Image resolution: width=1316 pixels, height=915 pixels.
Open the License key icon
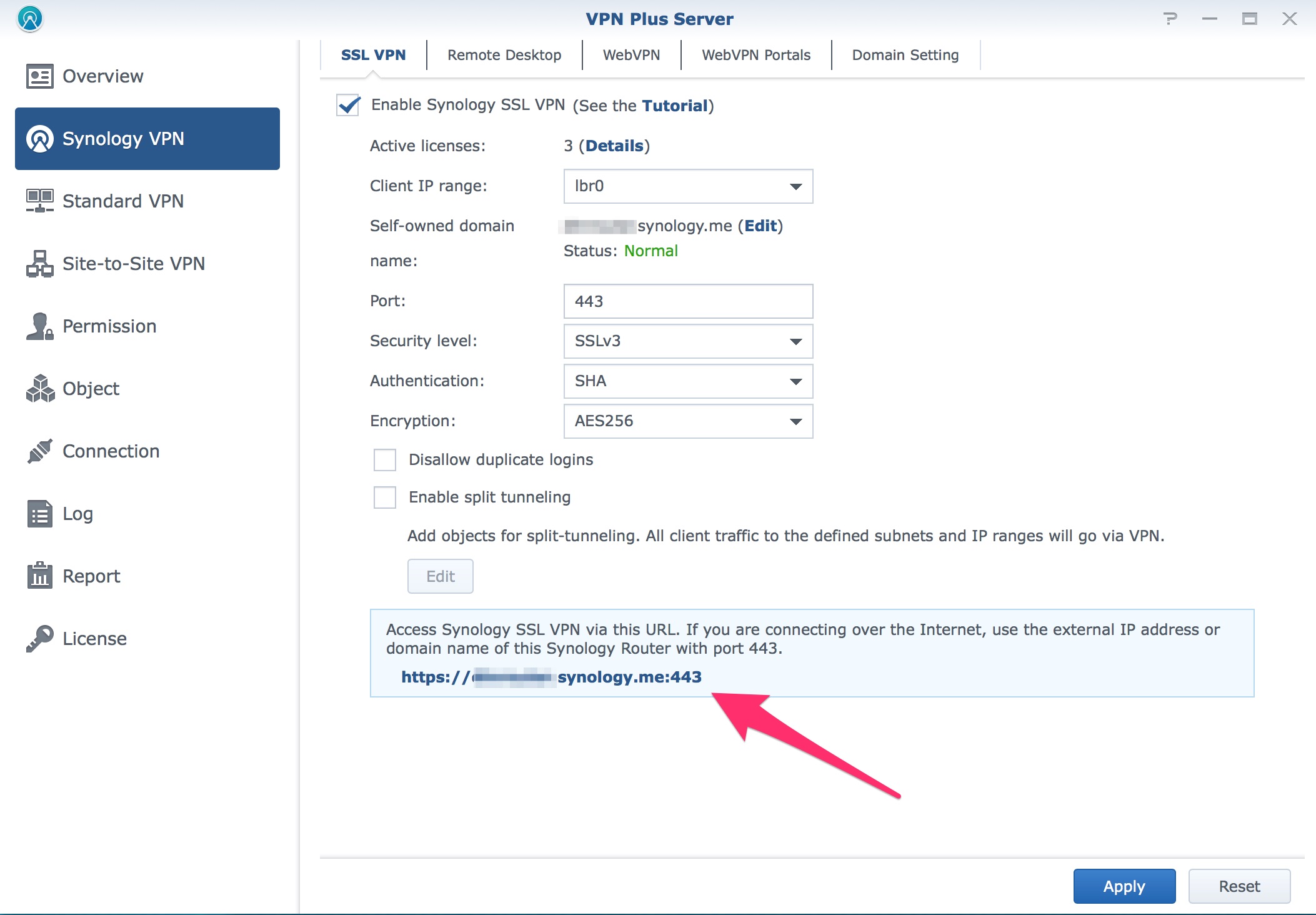(40, 638)
